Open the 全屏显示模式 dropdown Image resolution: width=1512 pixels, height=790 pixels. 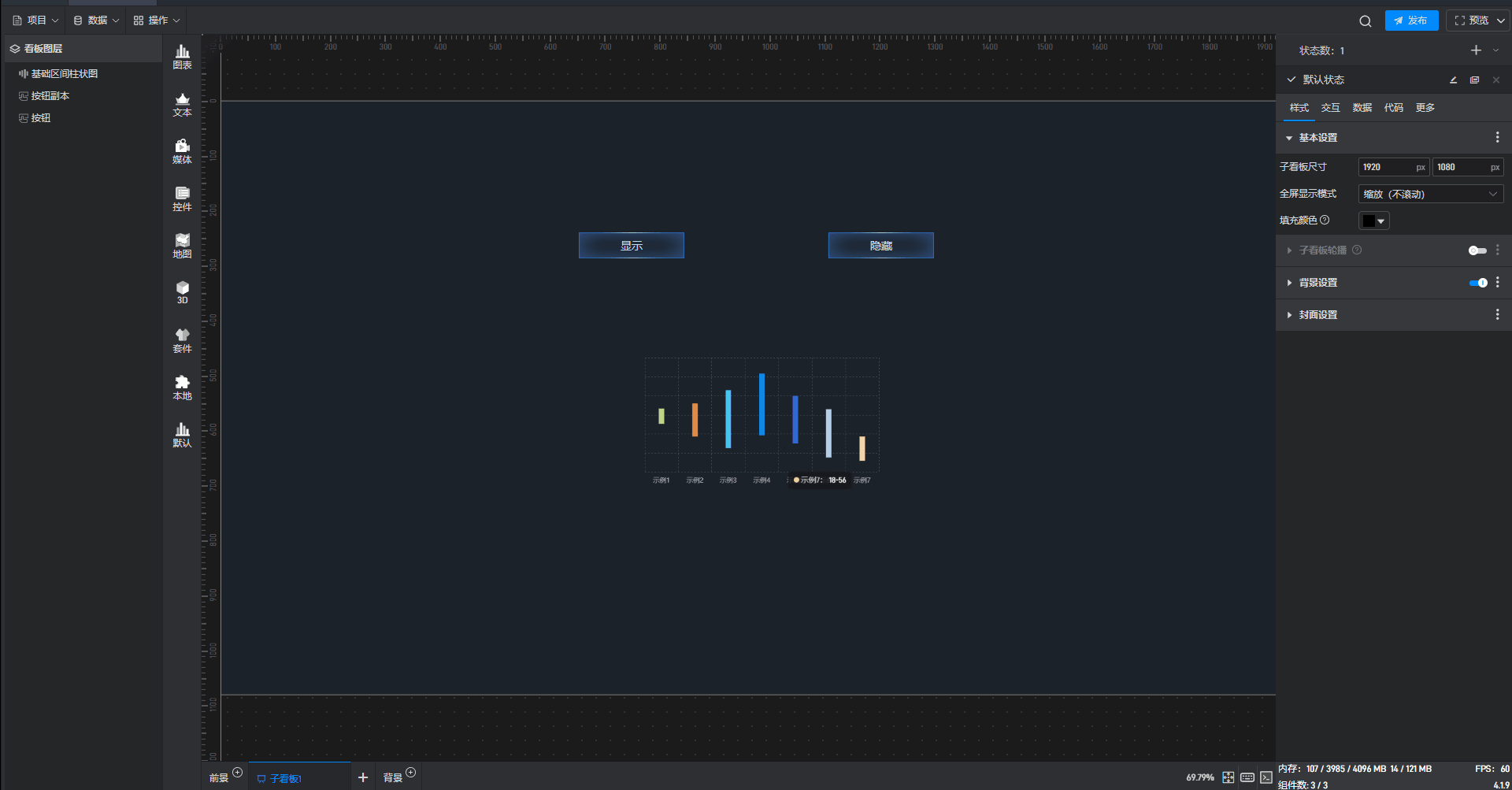pos(1430,194)
